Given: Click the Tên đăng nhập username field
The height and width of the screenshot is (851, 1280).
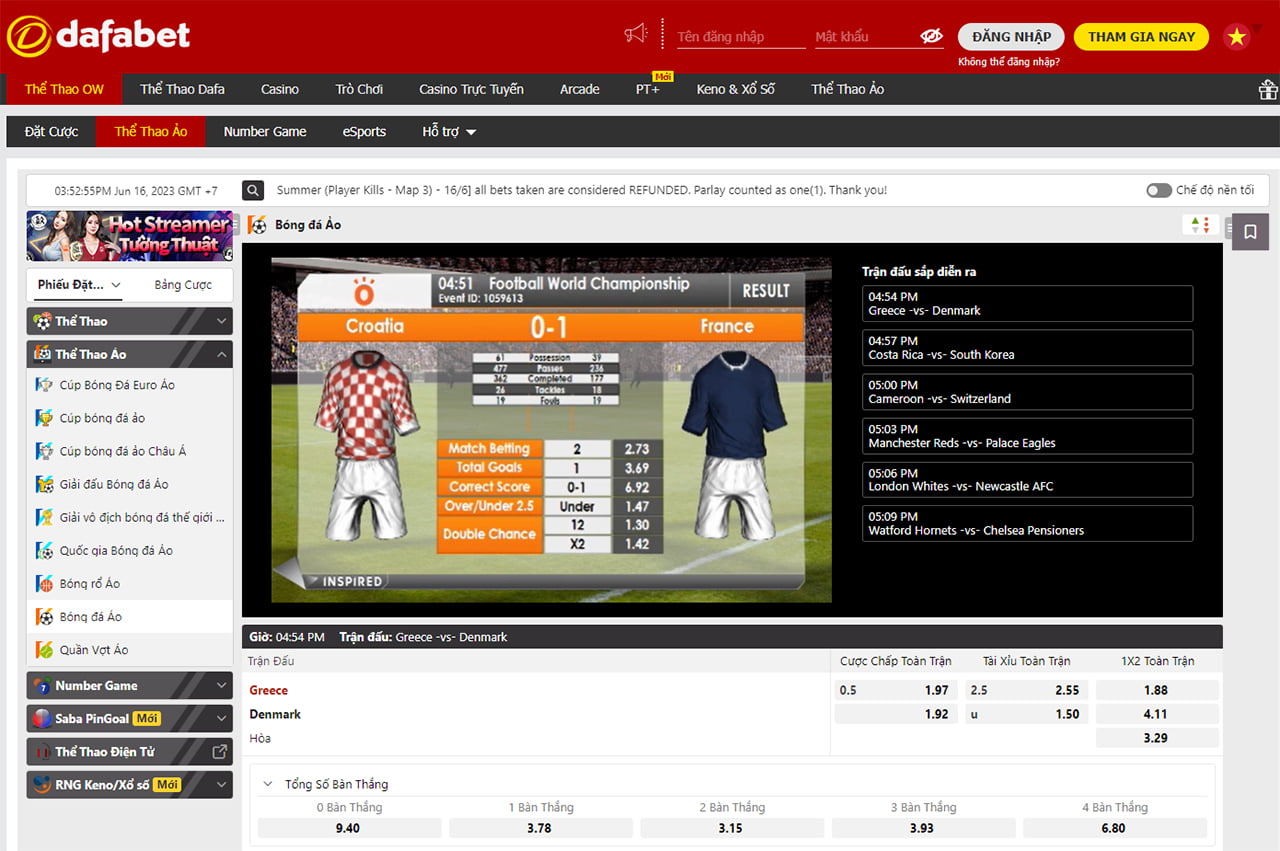Looking at the screenshot, I should coord(740,37).
